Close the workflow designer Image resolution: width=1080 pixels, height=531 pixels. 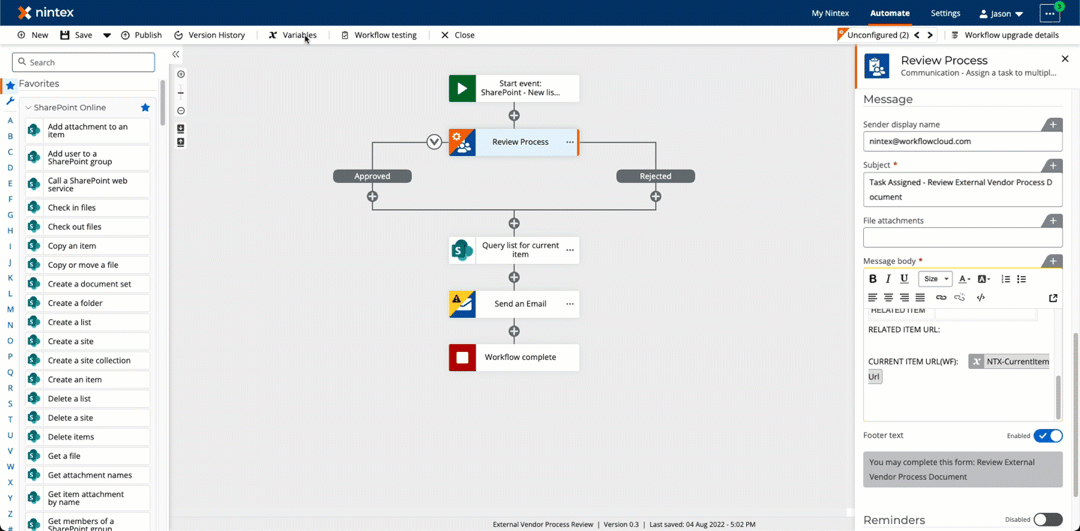pyautogui.click(x=457, y=35)
